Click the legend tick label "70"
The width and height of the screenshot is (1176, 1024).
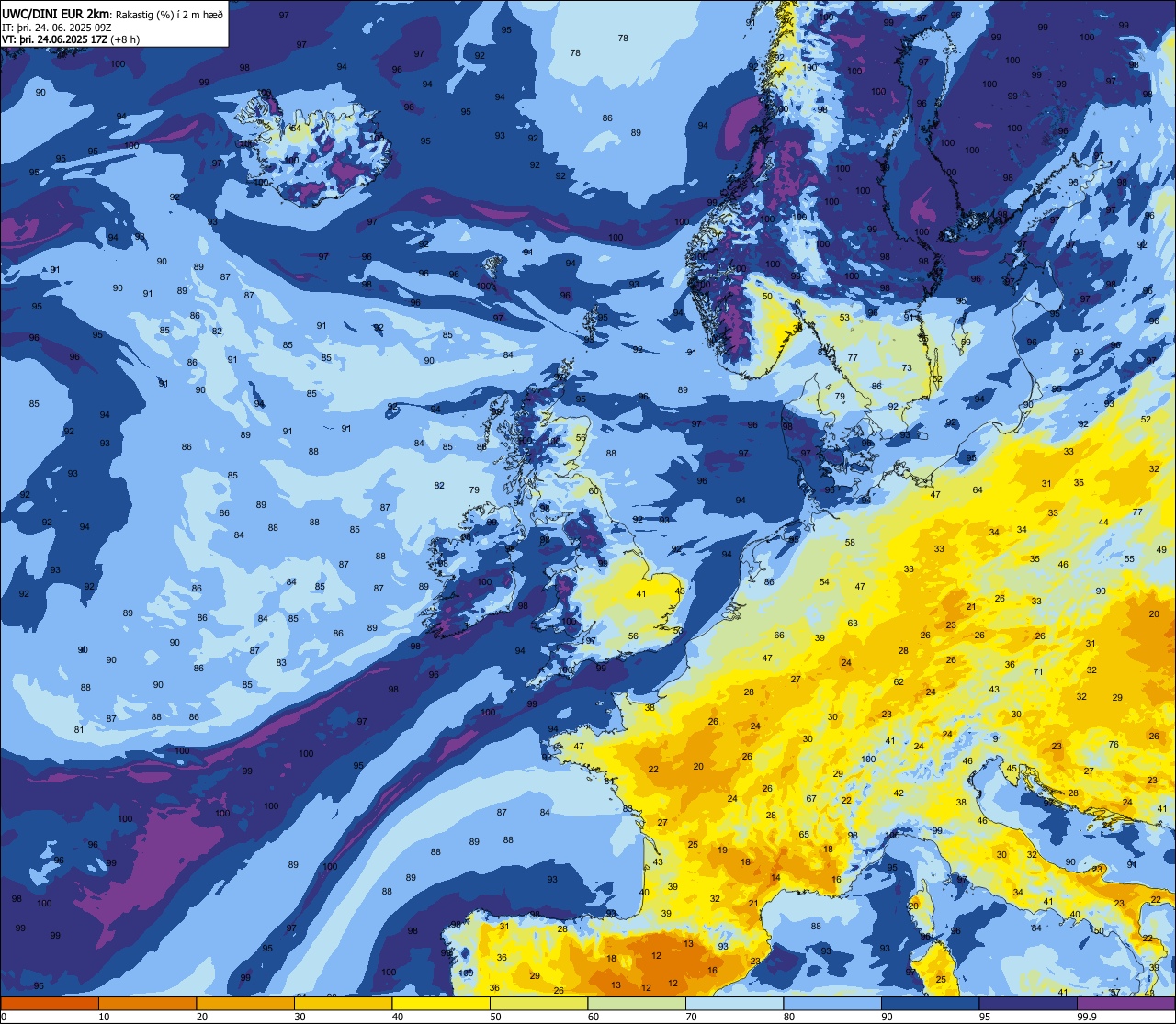click(x=691, y=1017)
